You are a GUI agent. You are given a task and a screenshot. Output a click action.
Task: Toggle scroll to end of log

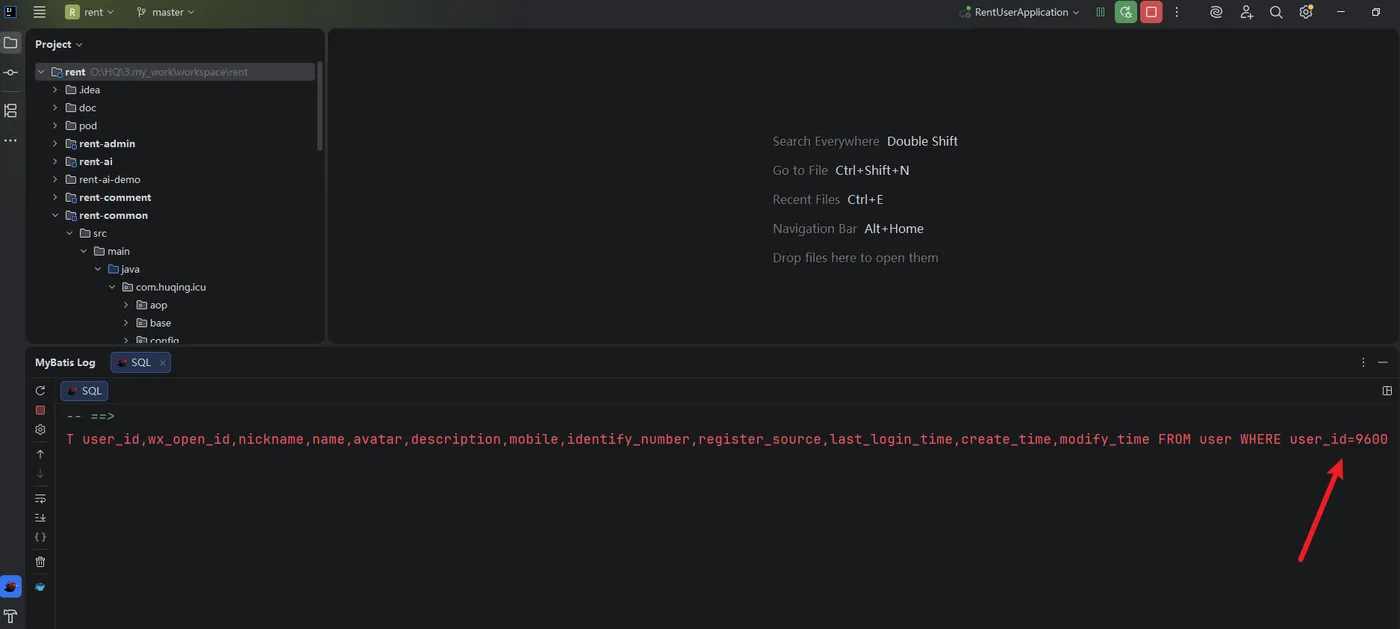pyautogui.click(x=40, y=518)
